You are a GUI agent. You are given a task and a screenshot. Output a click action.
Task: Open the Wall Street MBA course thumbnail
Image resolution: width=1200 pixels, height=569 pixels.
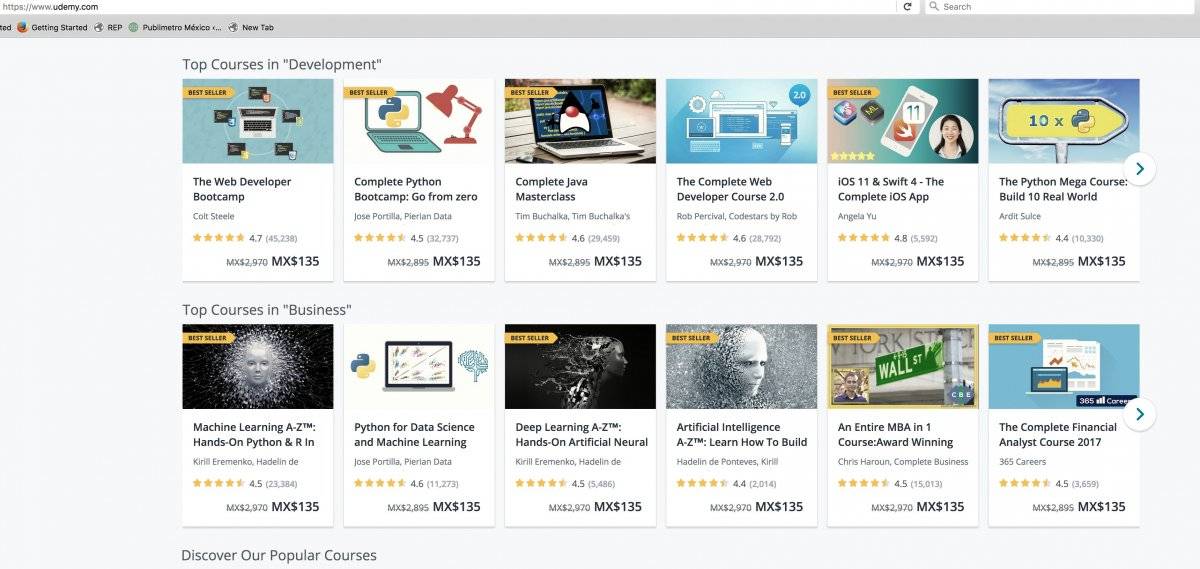tap(903, 366)
